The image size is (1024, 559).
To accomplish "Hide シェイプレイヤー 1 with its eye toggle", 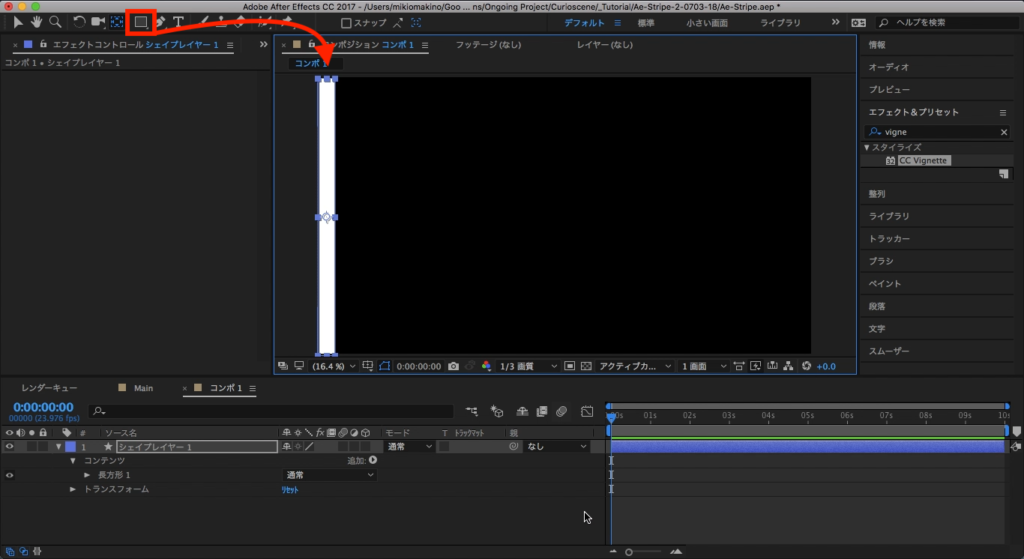I will coord(9,447).
